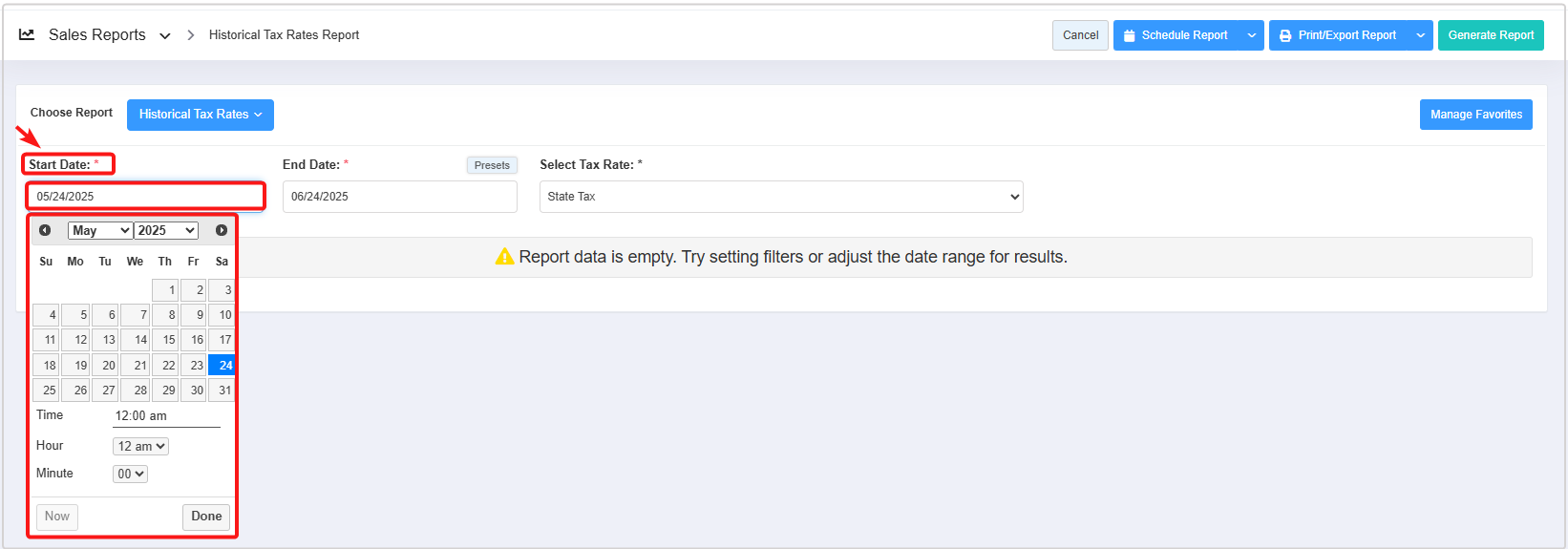This screenshot has height=549, width=1568.
Task: Open the Select Tax Rate dropdown
Action: click(x=780, y=197)
